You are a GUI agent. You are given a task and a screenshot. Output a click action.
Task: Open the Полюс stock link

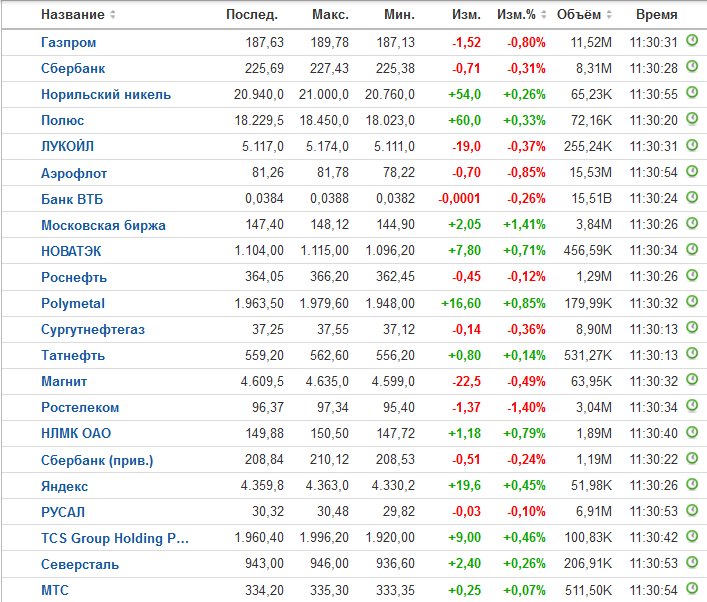point(62,120)
